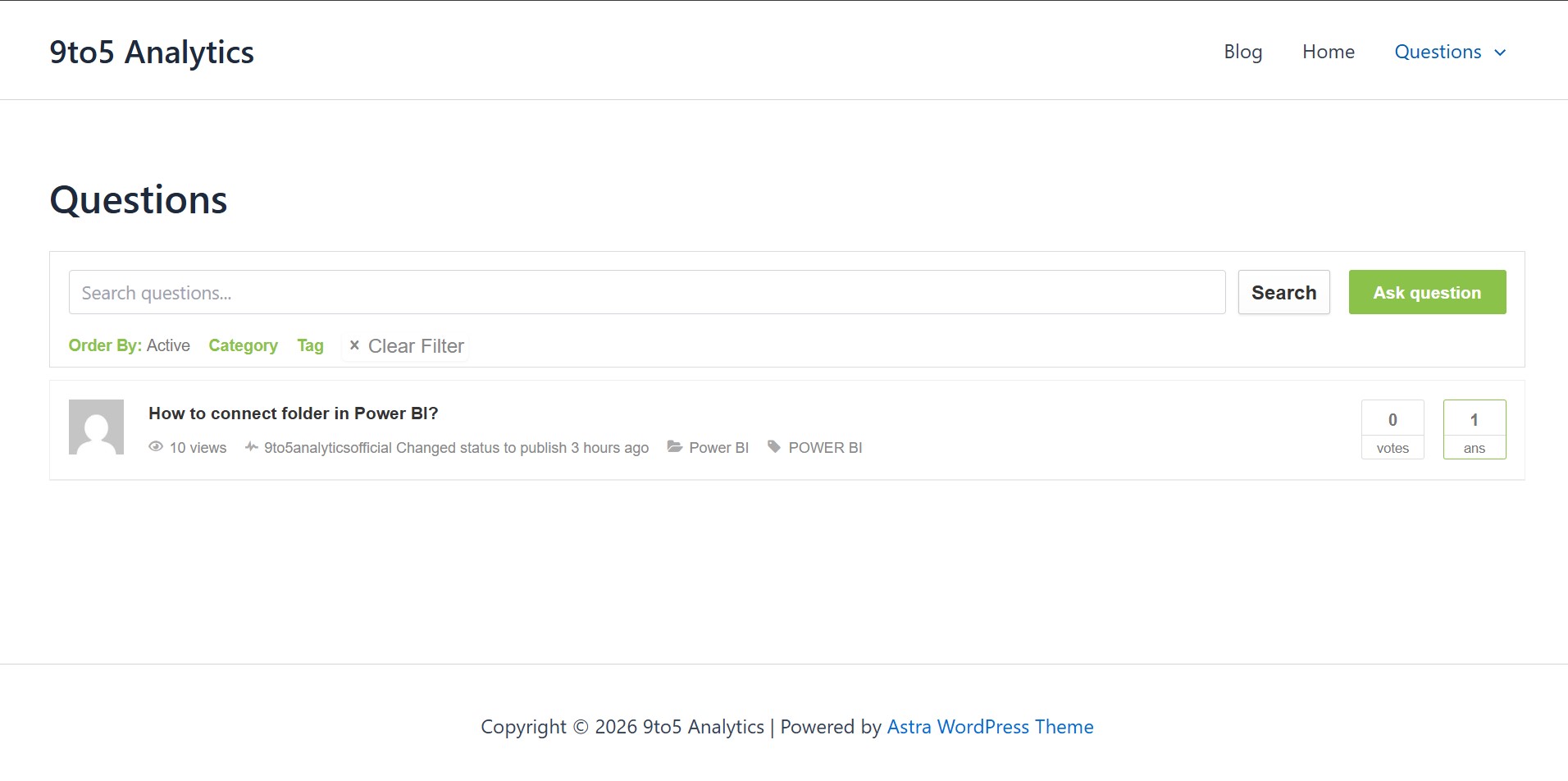Open the Category filter dropdown
This screenshot has height=781, width=1568.
pyautogui.click(x=243, y=345)
